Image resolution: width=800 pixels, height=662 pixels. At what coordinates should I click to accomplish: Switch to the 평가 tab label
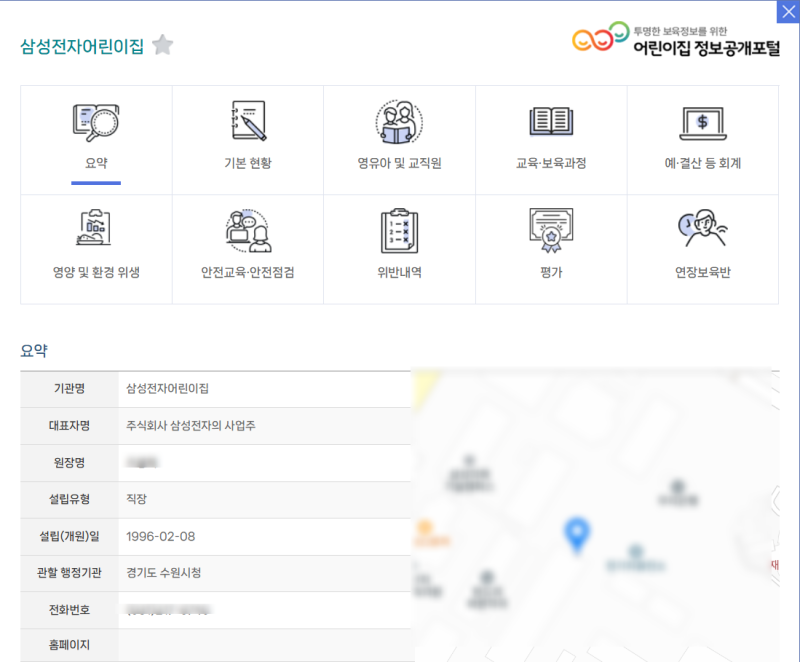[551, 272]
